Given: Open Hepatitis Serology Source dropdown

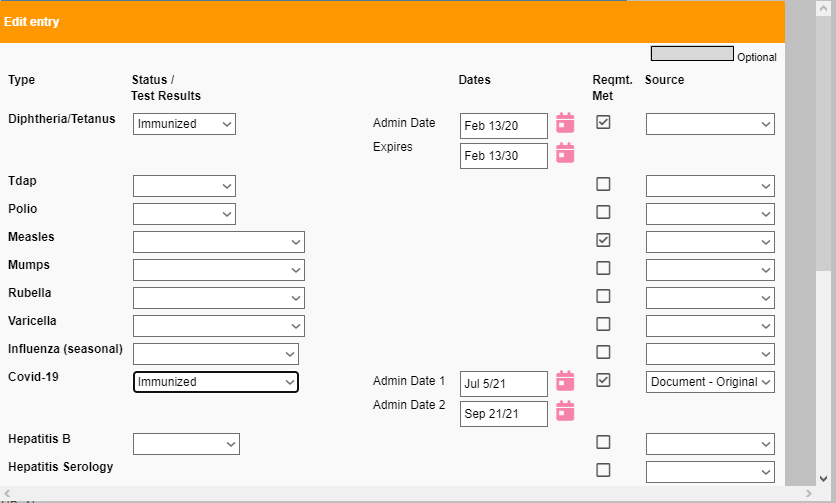Looking at the screenshot, I should (710, 472).
